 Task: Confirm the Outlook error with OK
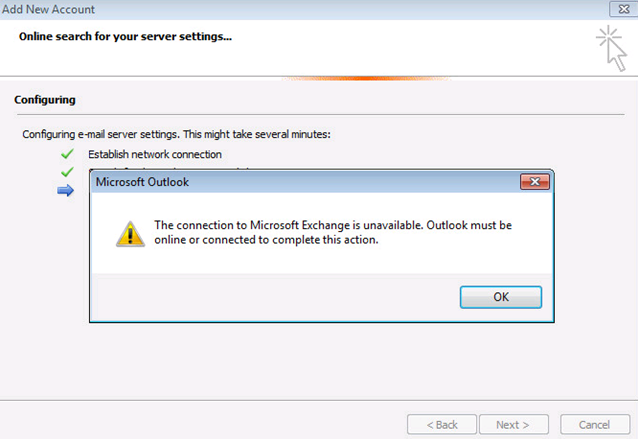coord(501,297)
